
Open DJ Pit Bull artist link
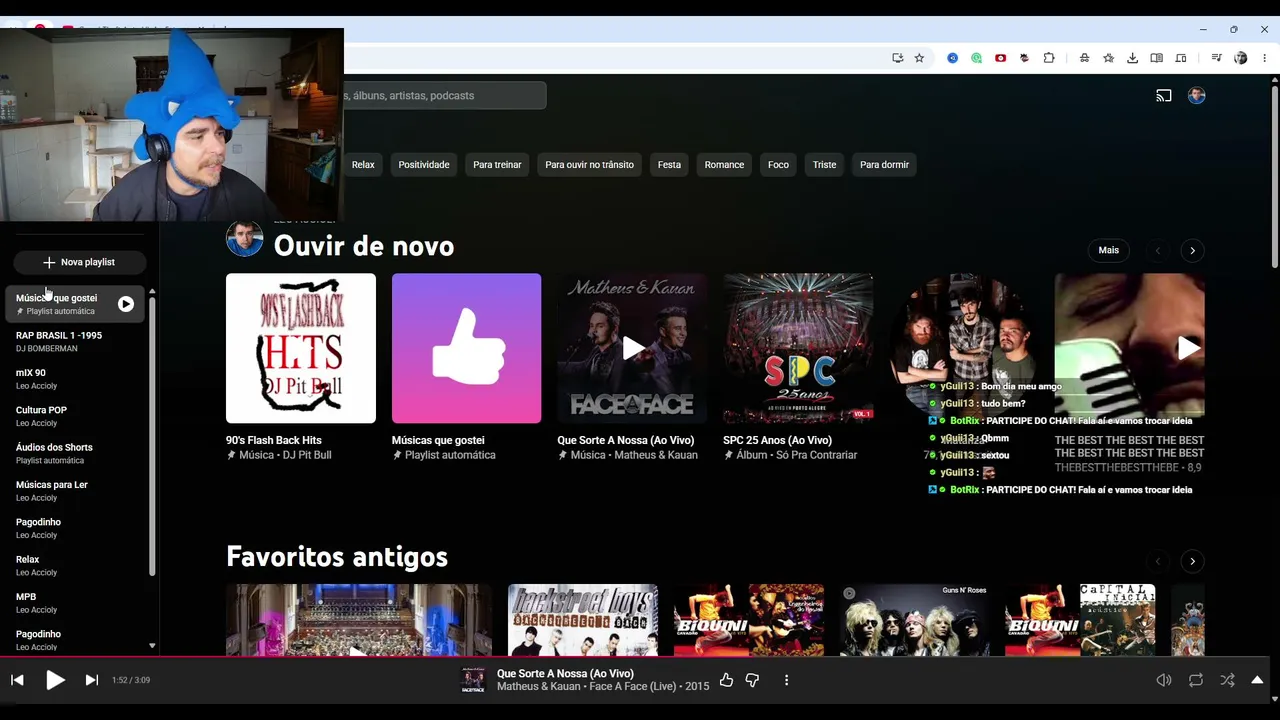point(307,455)
